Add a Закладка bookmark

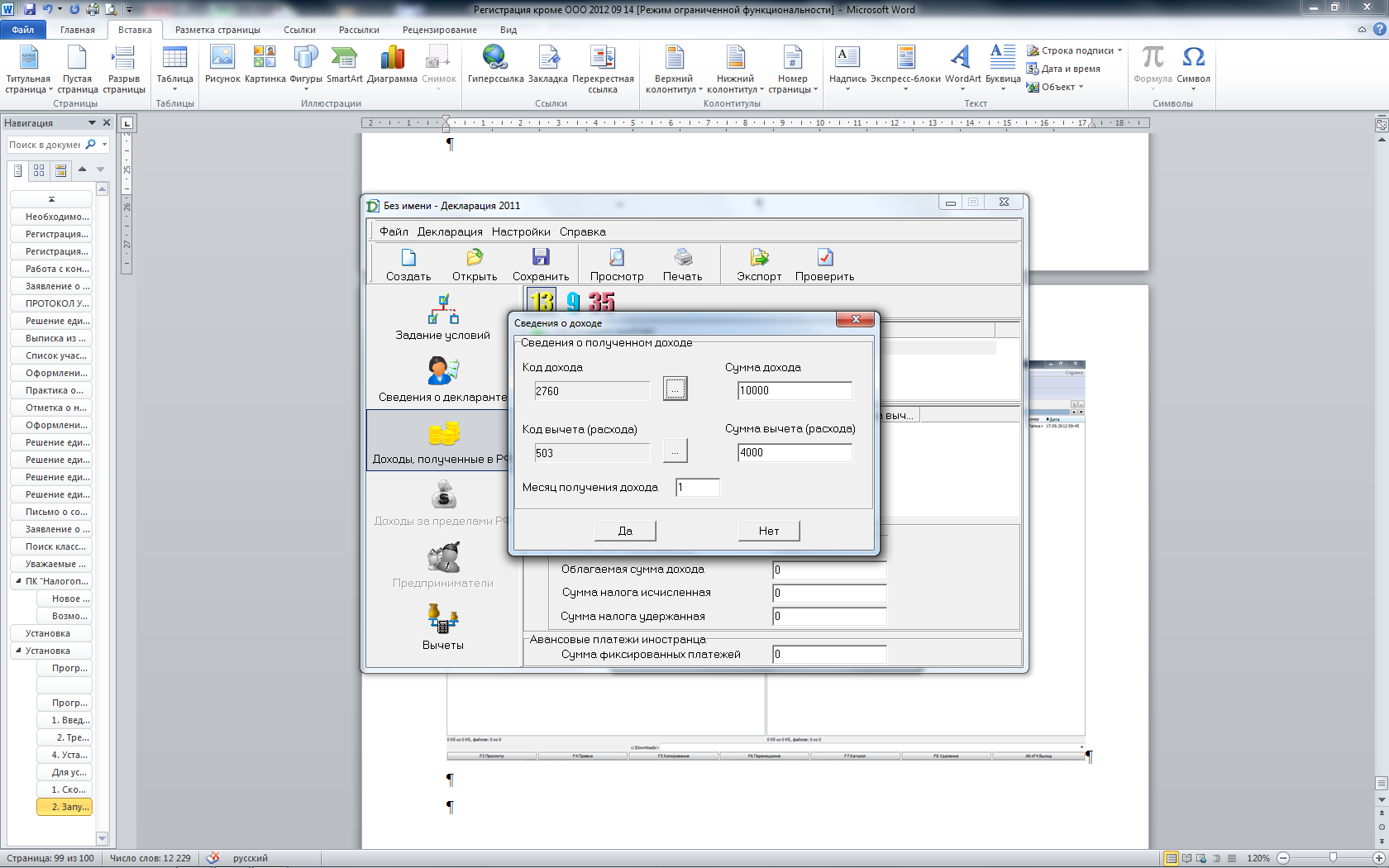547,65
